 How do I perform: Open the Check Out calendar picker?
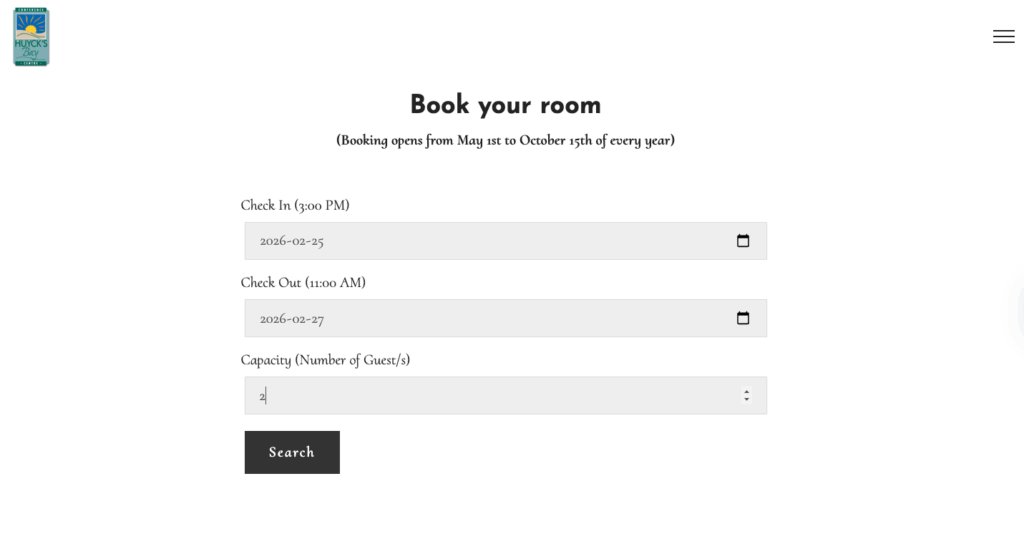[x=743, y=318]
